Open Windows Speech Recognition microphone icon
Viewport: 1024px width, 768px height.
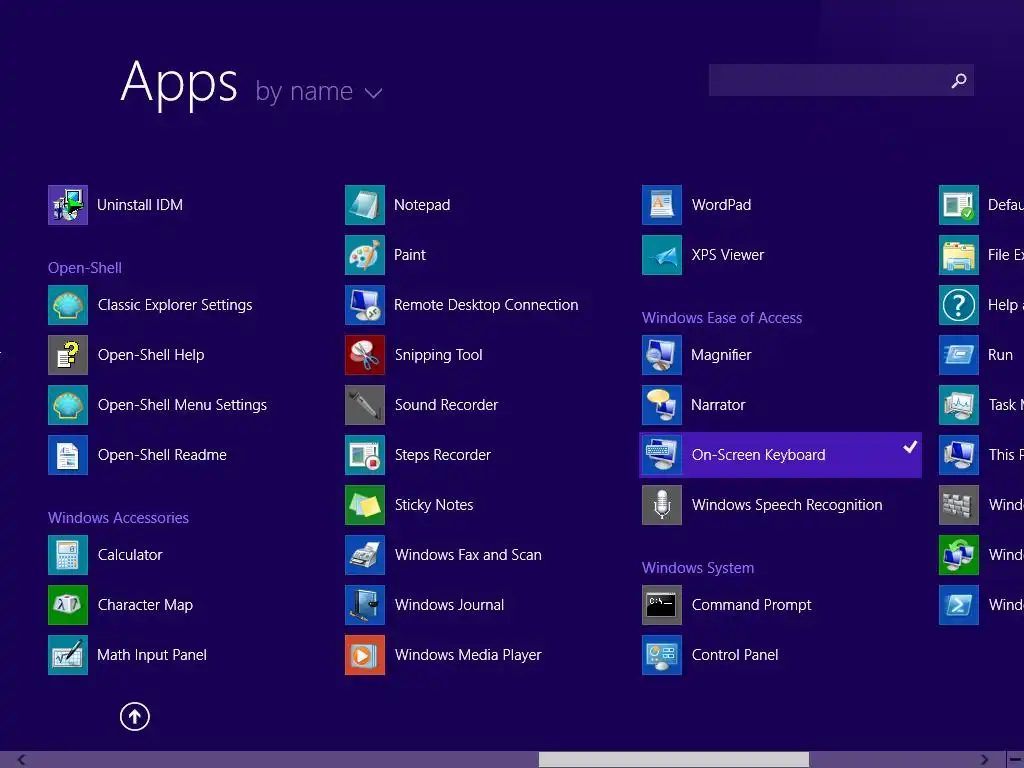[662, 505]
